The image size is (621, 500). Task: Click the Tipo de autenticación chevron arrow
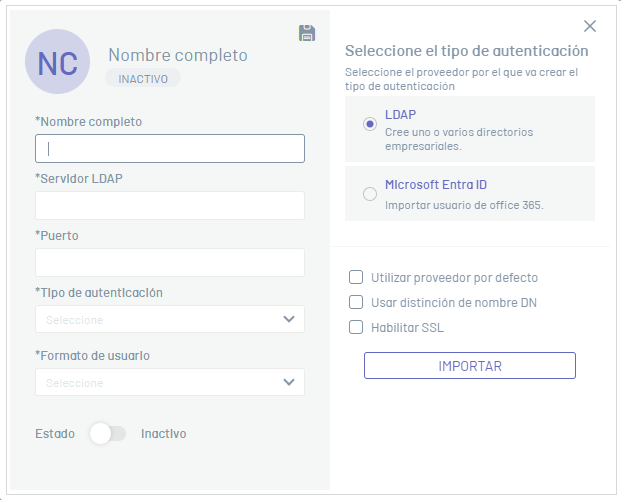coord(289,320)
